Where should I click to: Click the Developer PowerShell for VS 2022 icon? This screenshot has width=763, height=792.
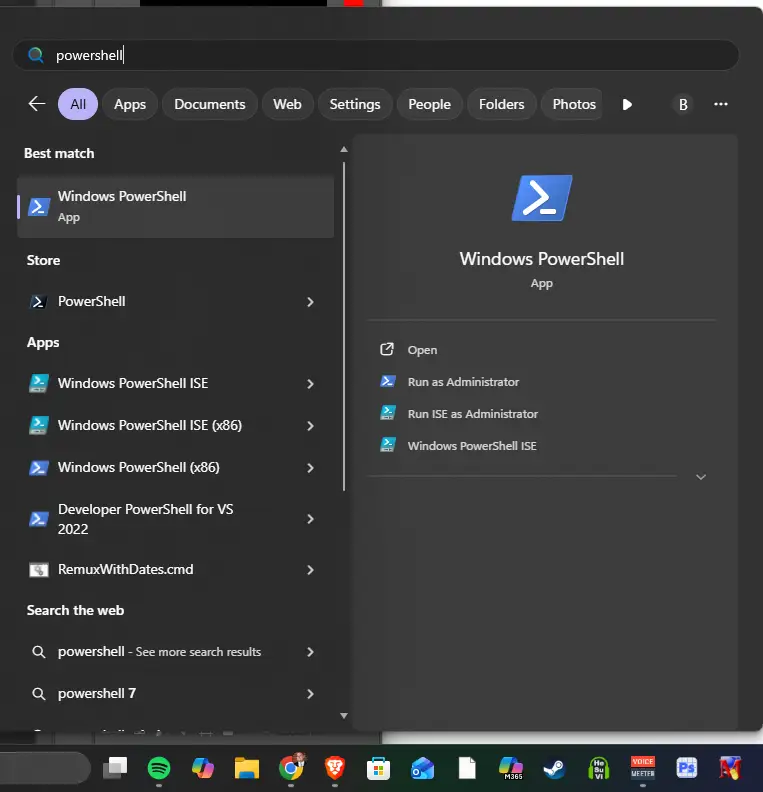(x=39, y=519)
